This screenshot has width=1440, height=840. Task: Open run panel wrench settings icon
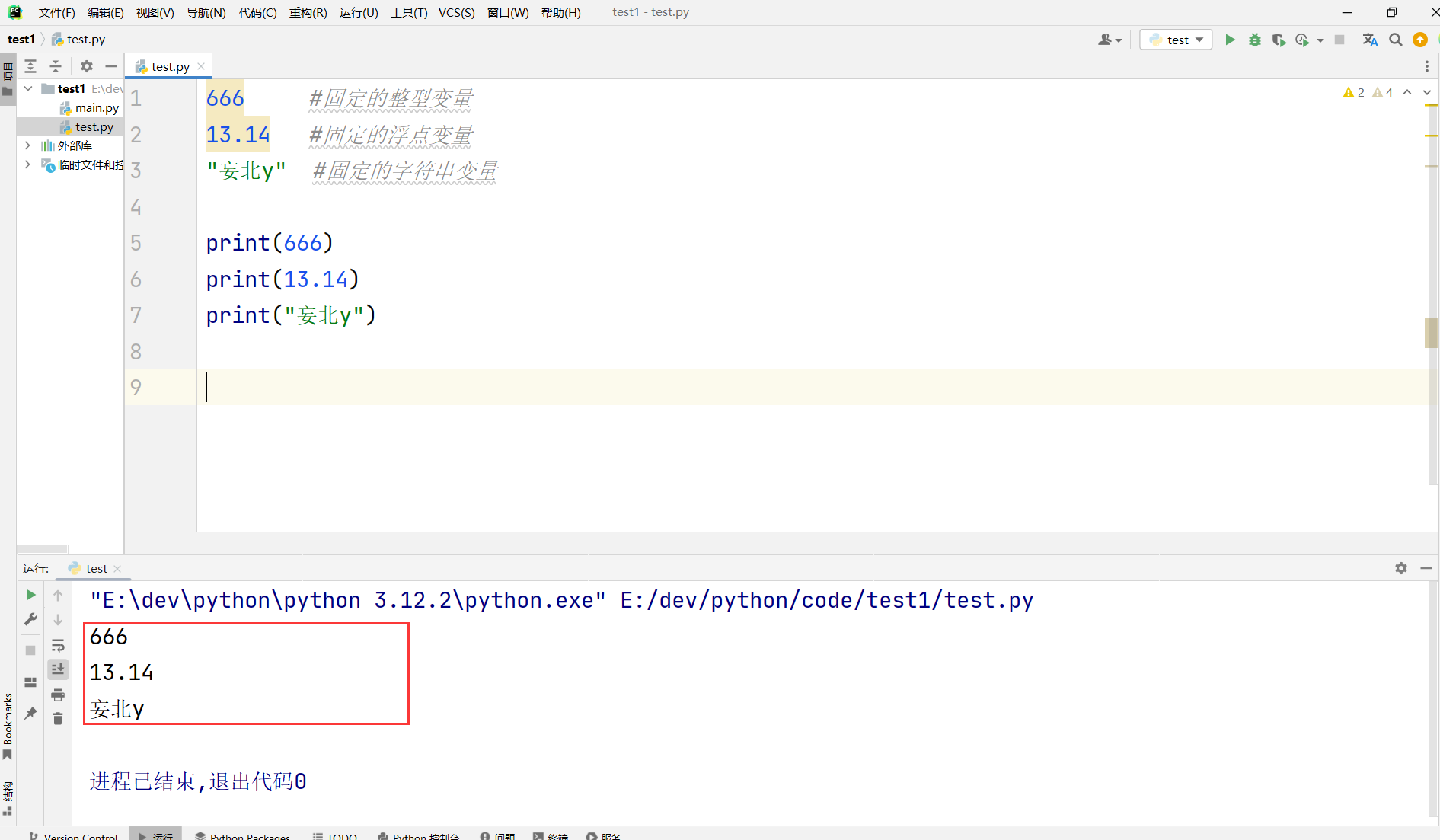click(30, 620)
